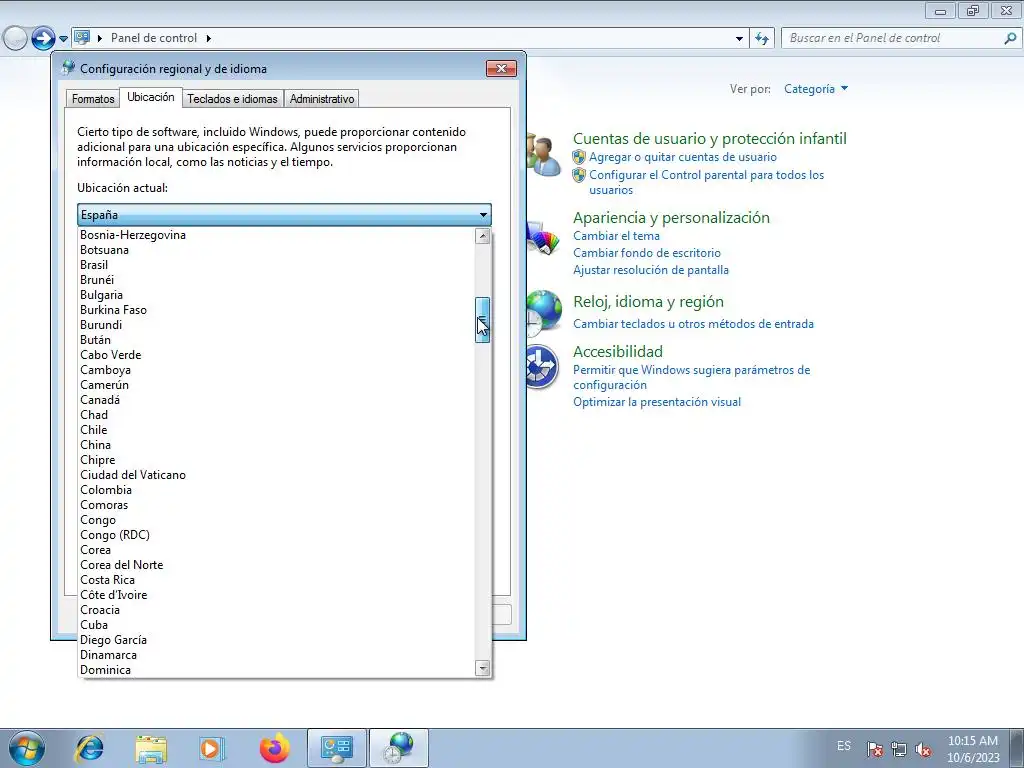Click the scroll-up arrow of country list
The height and width of the screenshot is (768, 1024).
point(483,236)
